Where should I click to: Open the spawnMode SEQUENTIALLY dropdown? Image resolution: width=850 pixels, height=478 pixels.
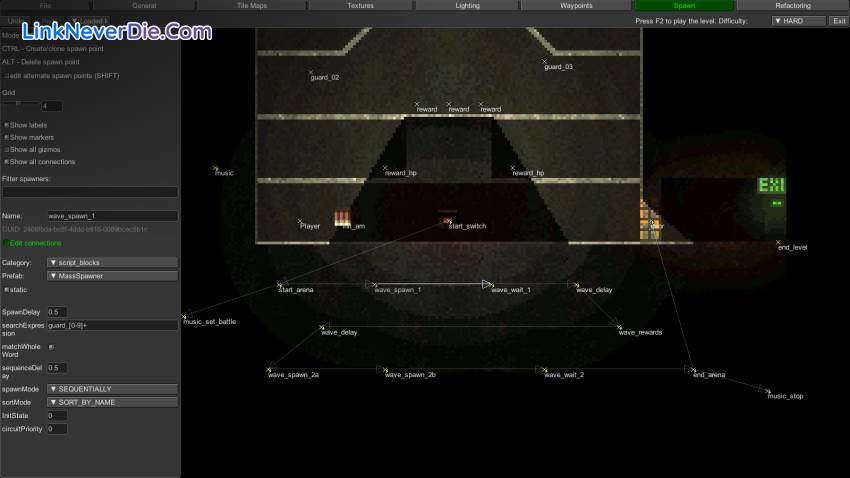coord(112,389)
